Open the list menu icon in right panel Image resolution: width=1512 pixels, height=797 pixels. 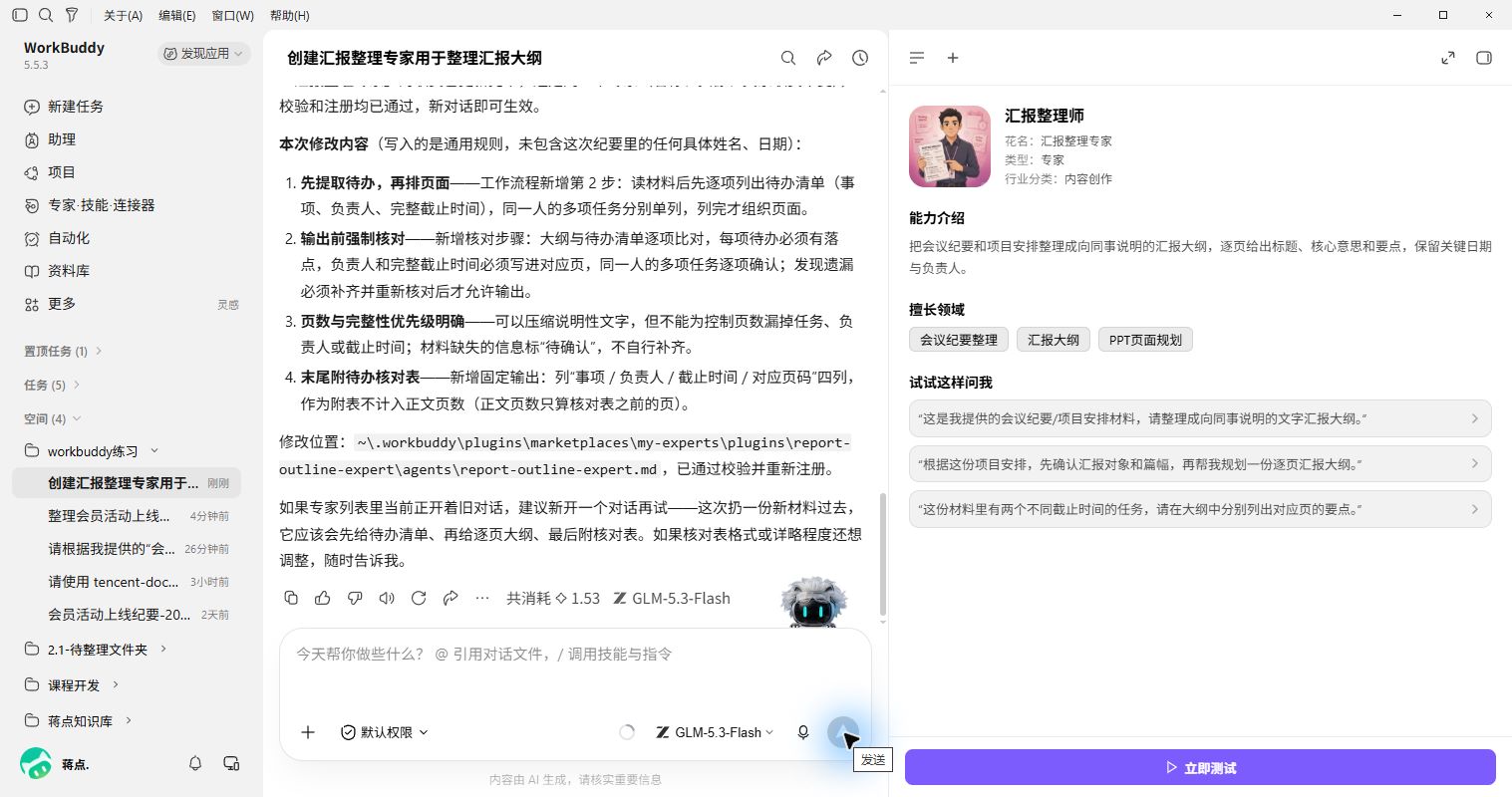pyautogui.click(x=917, y=58)
